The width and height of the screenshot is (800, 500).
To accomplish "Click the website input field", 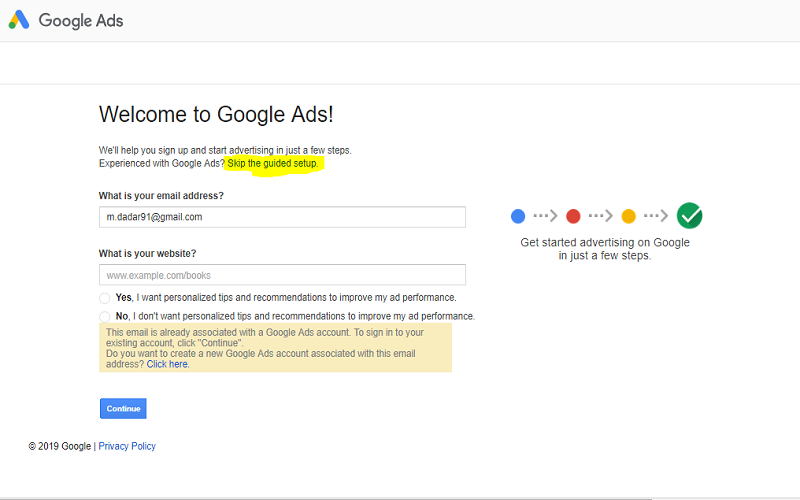I will (x=282, y=275).
